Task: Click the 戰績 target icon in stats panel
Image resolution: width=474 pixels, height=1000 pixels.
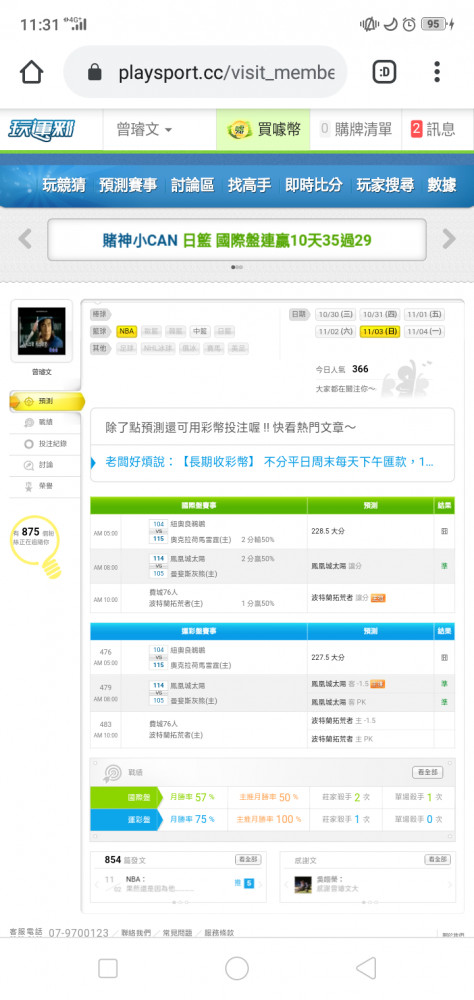Action: pos(112,774)
